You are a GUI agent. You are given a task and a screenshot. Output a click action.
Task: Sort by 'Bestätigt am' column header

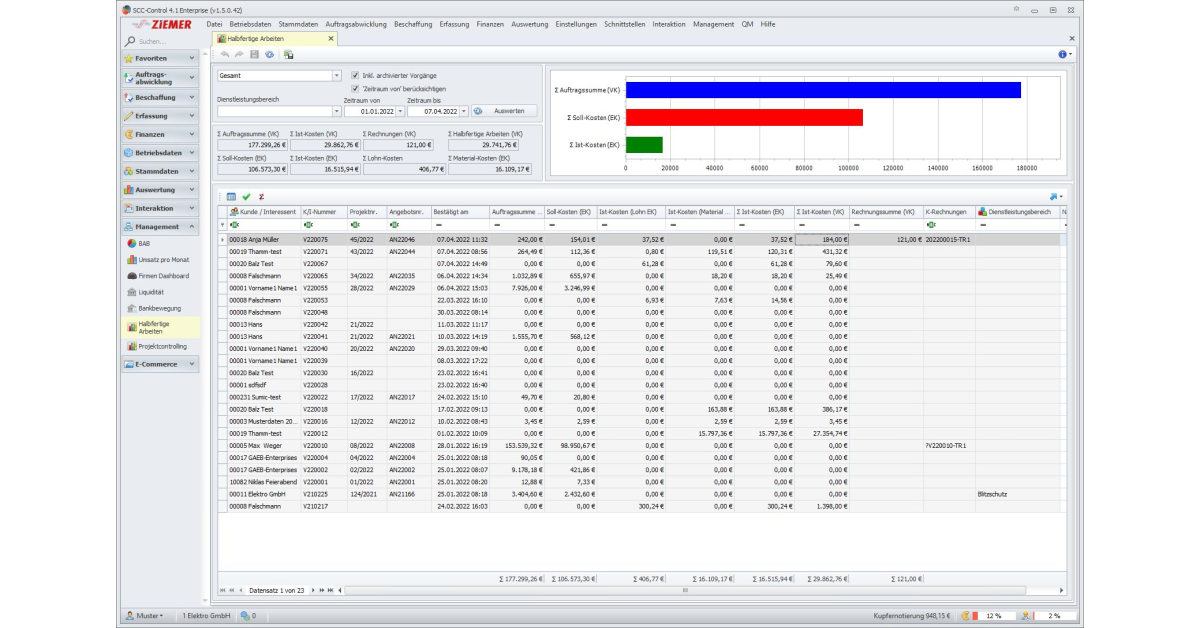tap(459, 212)
